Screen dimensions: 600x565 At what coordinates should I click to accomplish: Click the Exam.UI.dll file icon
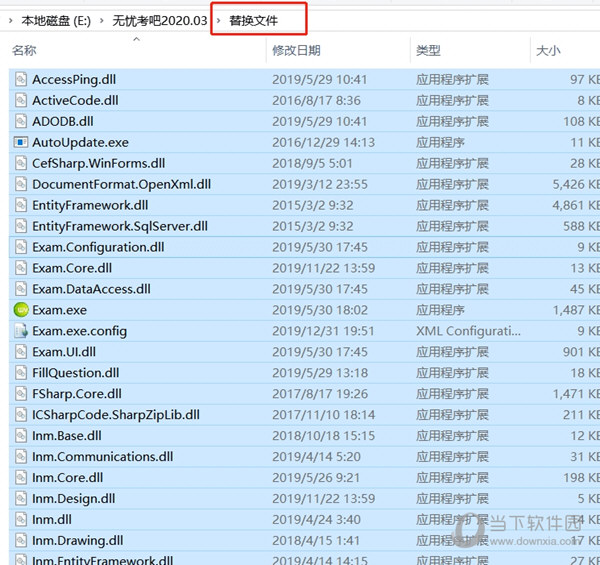[x=21, y=352]
